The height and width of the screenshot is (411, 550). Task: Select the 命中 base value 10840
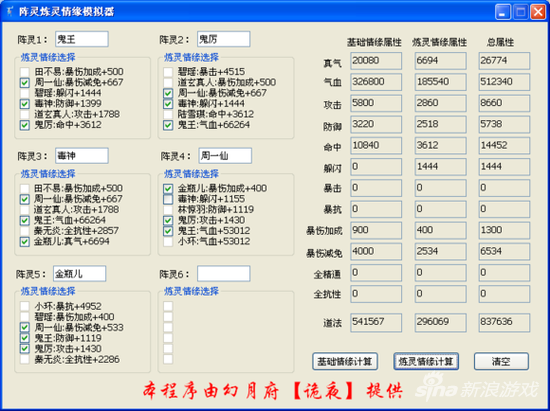coord(376,146)
